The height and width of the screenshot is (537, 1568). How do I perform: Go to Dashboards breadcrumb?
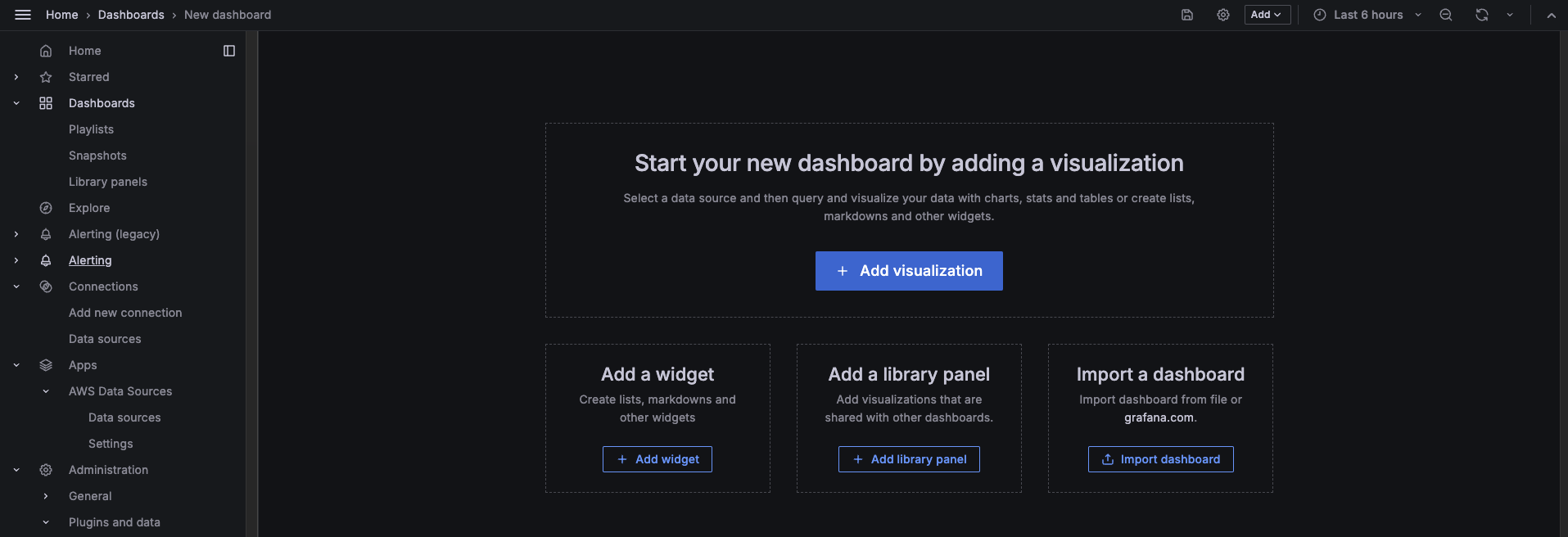click(131, 15)
